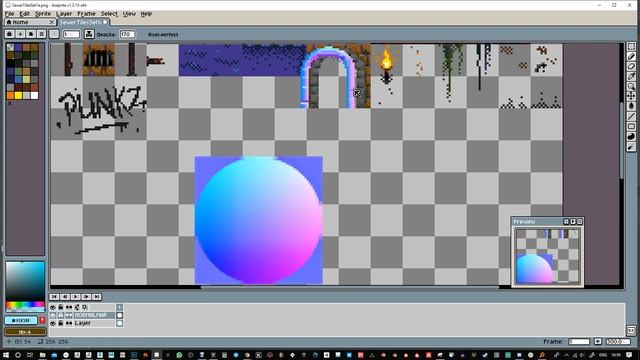Click the brush type button
The width and height of the screenshot is (640, 360).
(54, 34)
